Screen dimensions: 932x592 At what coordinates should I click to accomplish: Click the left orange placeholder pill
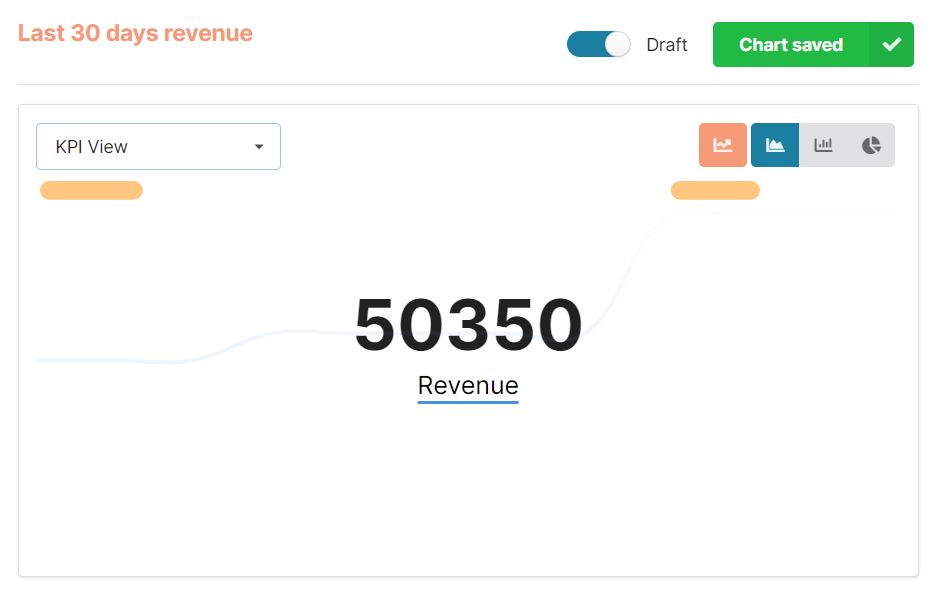click(91, 190)
